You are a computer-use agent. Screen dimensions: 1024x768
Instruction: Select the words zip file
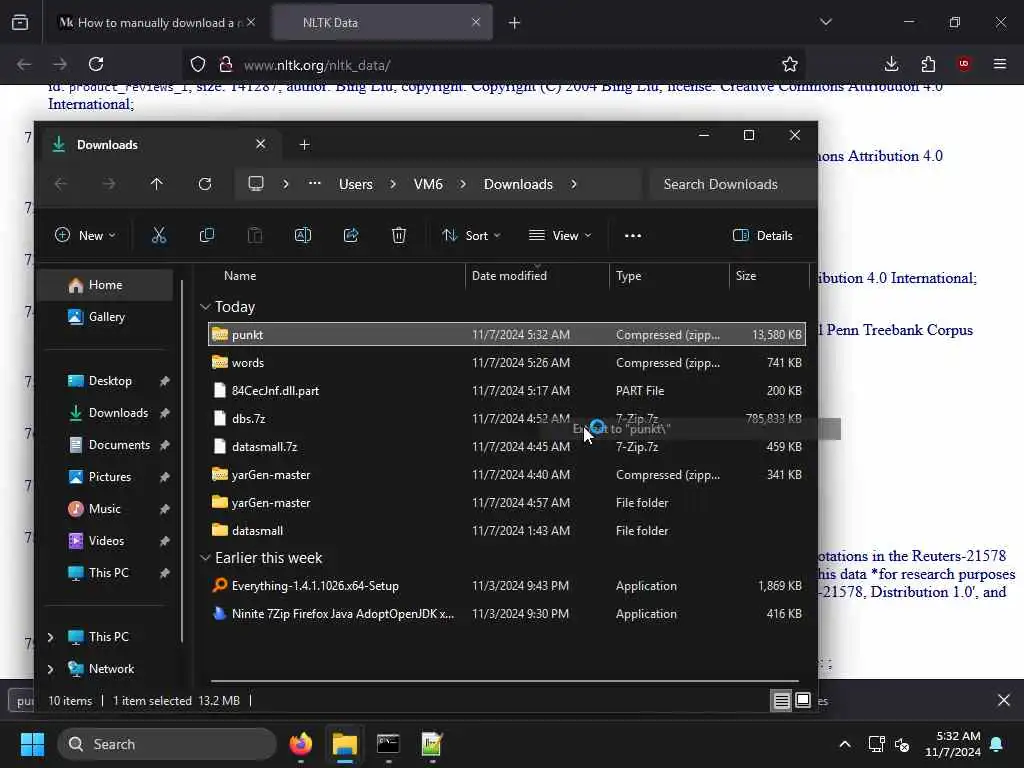[x=506, y=362]
